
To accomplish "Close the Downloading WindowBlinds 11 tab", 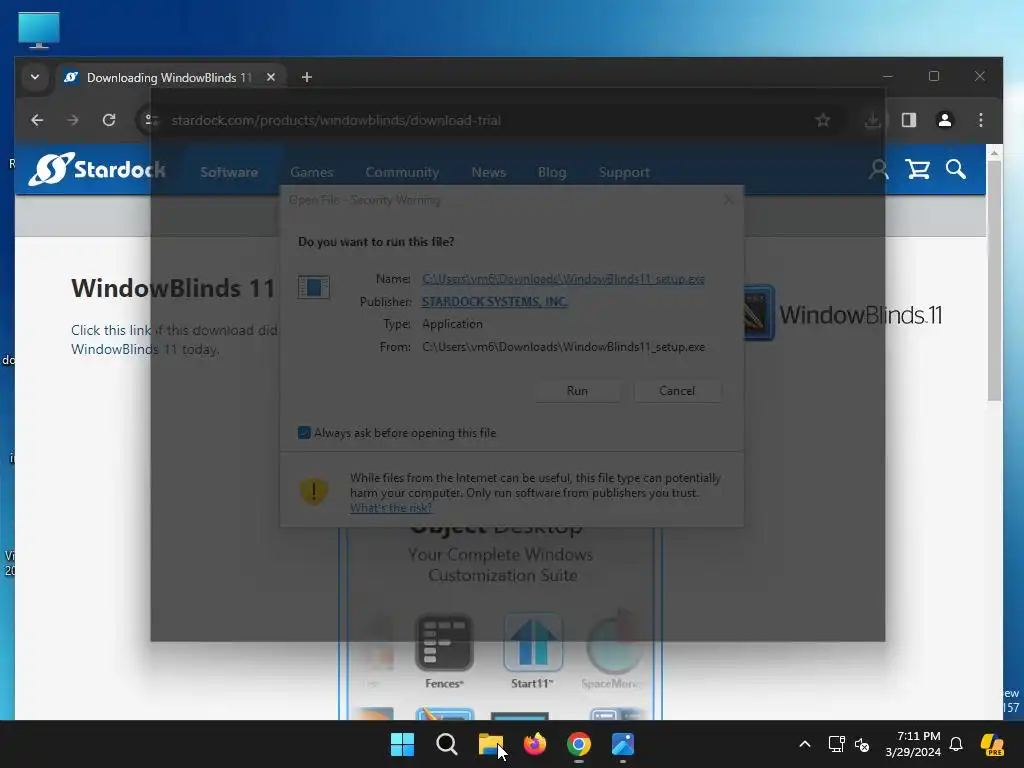I will coord(271,77).
